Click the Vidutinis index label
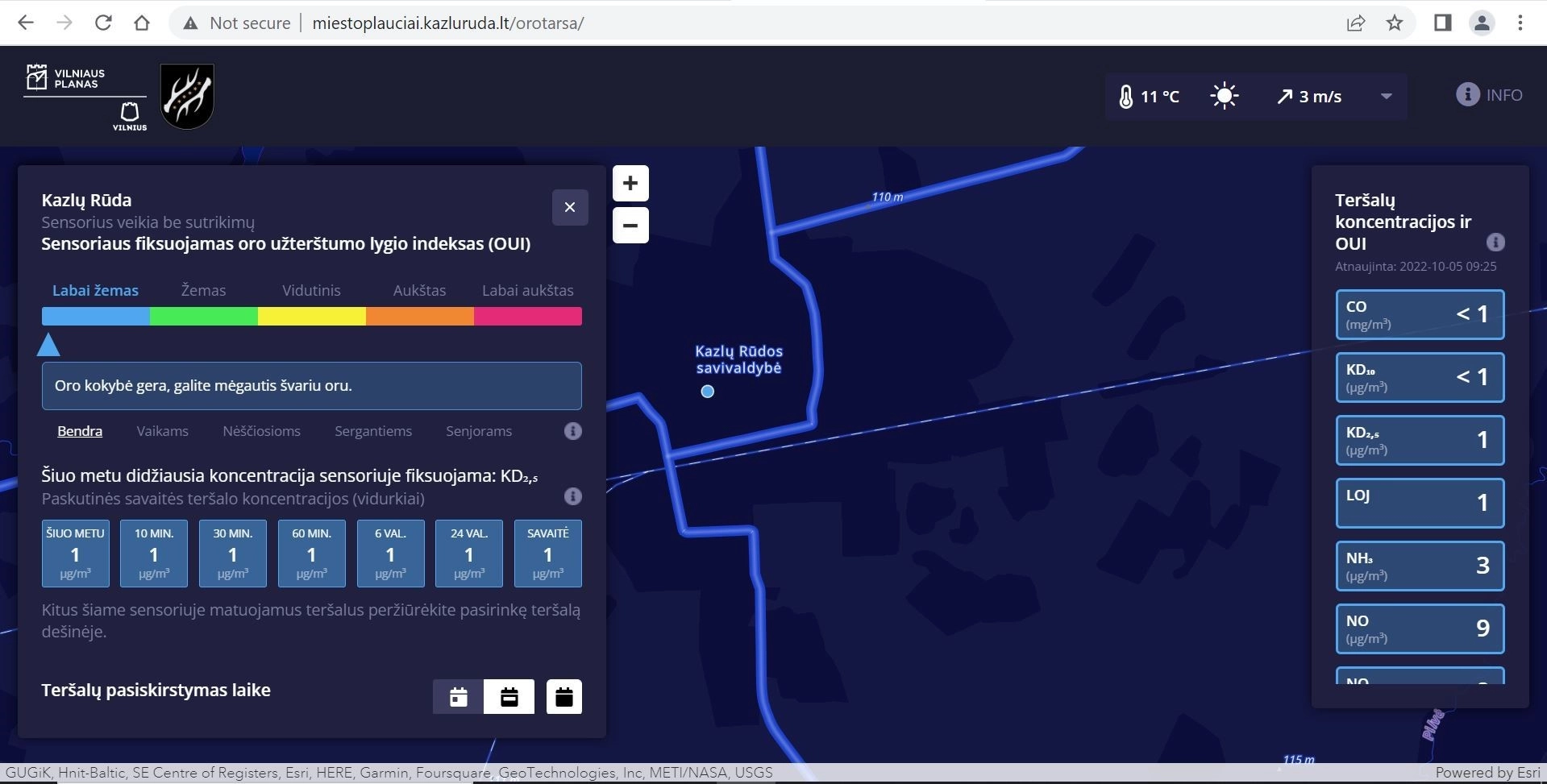Screen dimensions: 1547x784 click(x=311, y=290)
